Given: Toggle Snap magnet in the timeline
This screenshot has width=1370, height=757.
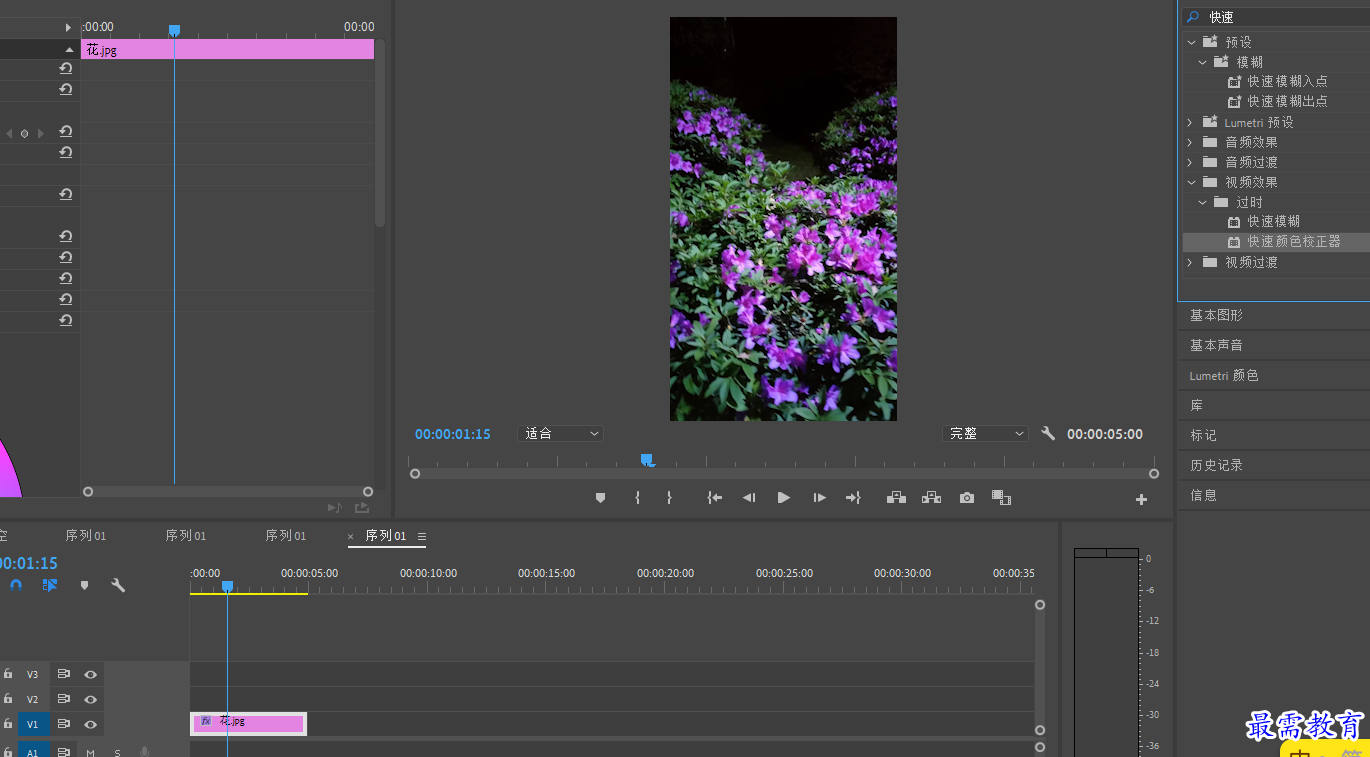Looking at the screenshot, I should point(16,586).
